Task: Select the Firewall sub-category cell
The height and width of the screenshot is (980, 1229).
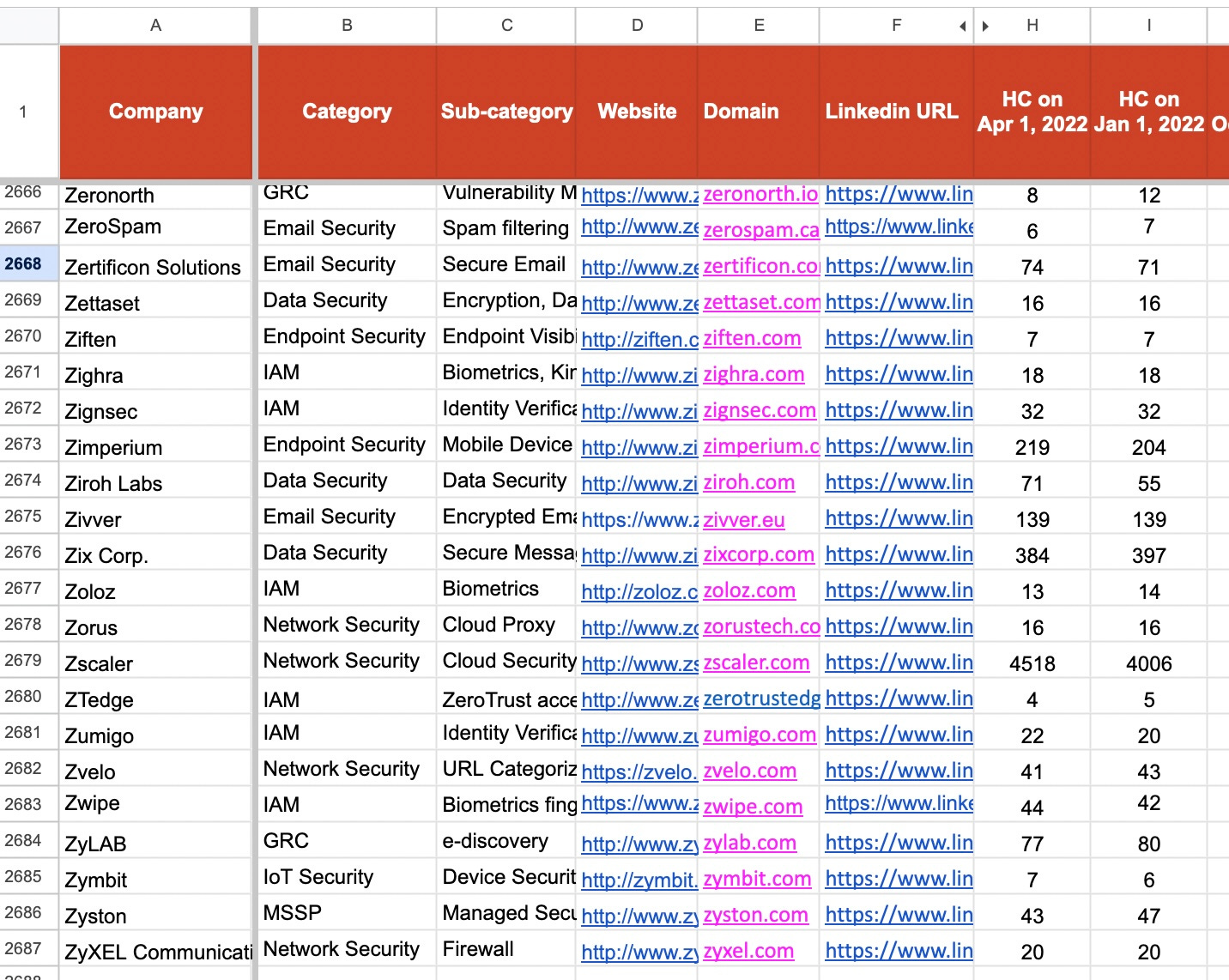Action: pyautogui.click(x=506, y=948)
